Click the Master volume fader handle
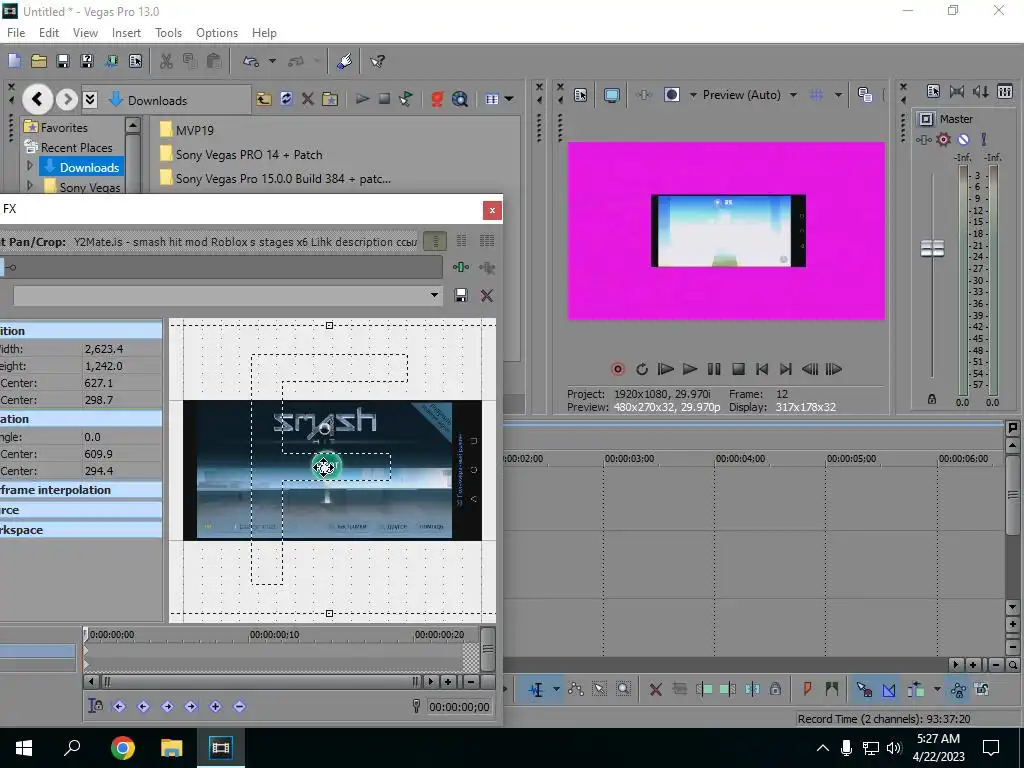Image resolution: width=1024 pixels, height=768 pixels. pyautogui.click(x=932, y=248)
